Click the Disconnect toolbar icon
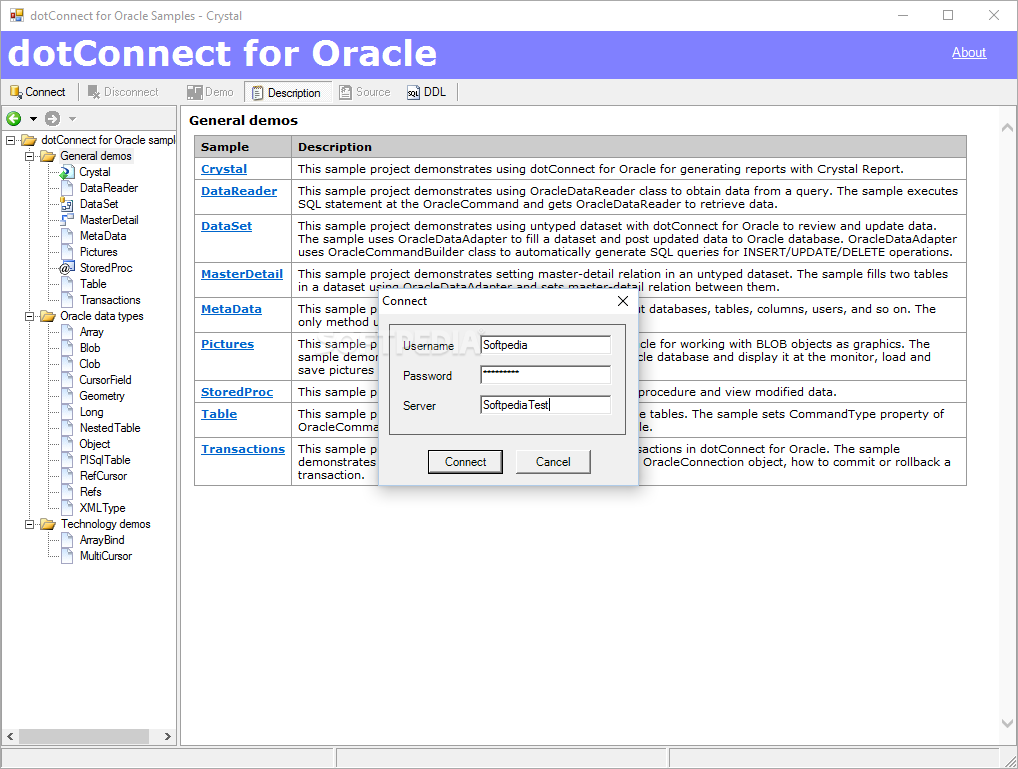This screenshot has width=1018, height=769. [94, 92]
